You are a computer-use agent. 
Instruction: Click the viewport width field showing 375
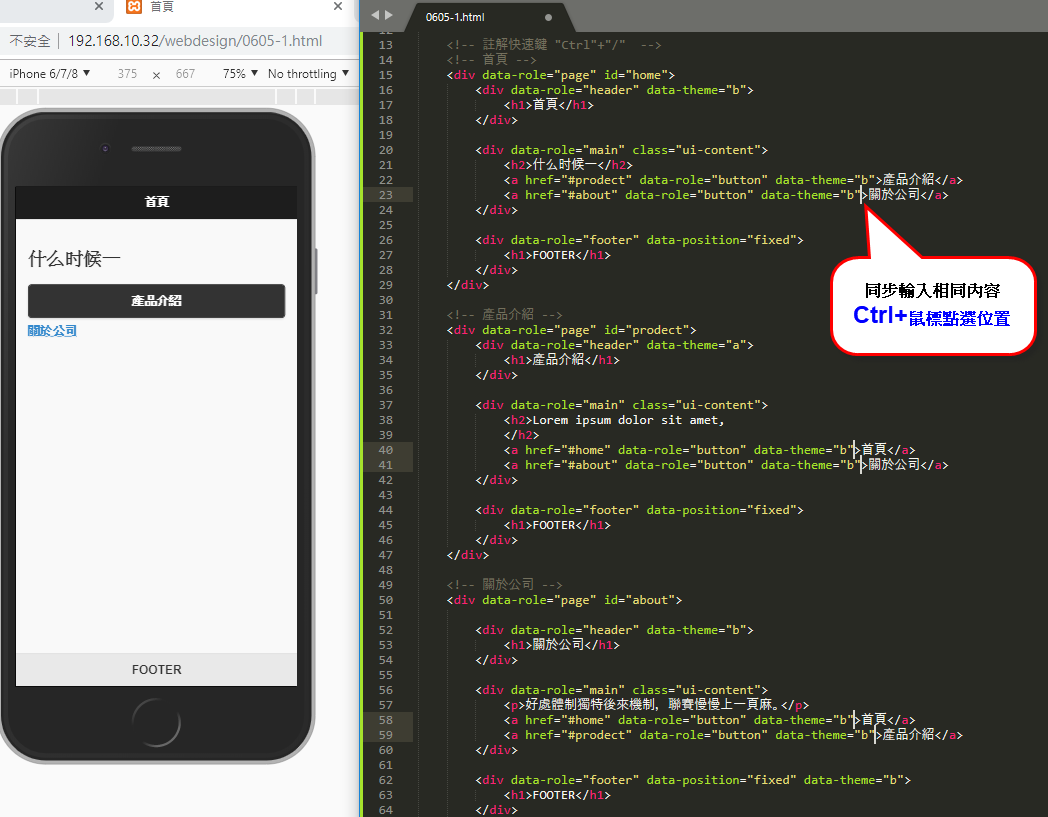click(x=127, y=74)
